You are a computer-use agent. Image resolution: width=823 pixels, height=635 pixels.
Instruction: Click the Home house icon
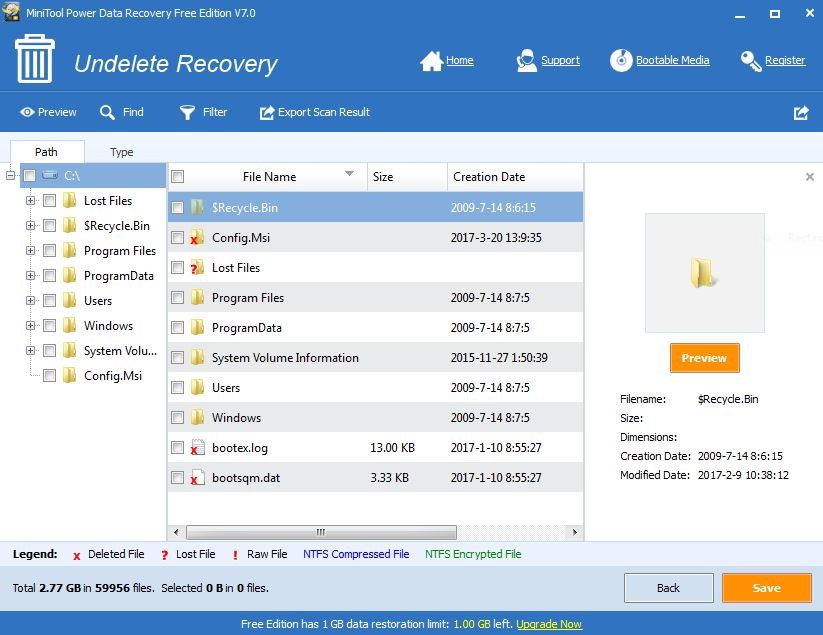(431, 61)
